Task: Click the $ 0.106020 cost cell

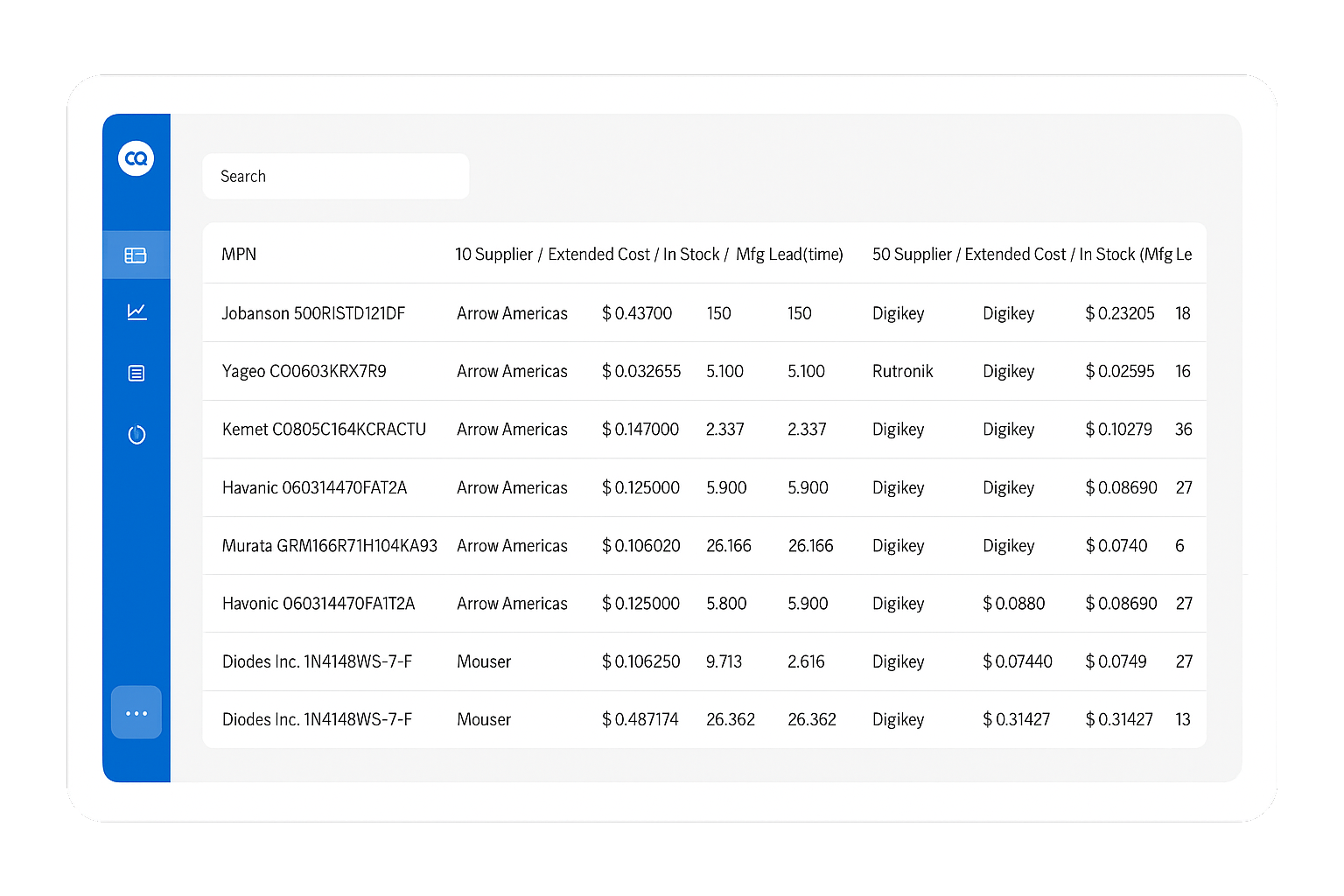Action: click(641, 546)
